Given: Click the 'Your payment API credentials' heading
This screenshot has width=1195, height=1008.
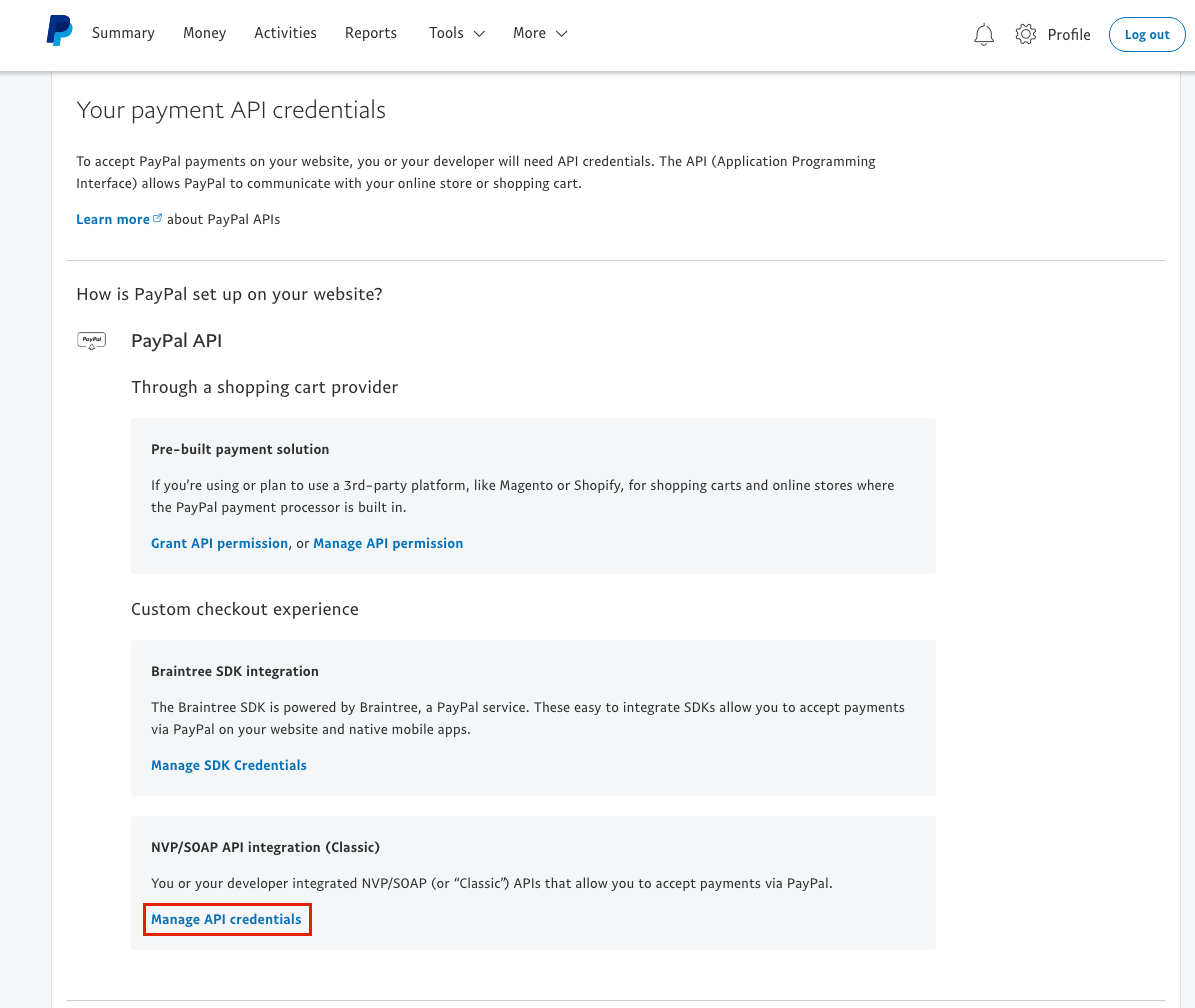Looking at the screenshot, I should [x=231, y=110].
